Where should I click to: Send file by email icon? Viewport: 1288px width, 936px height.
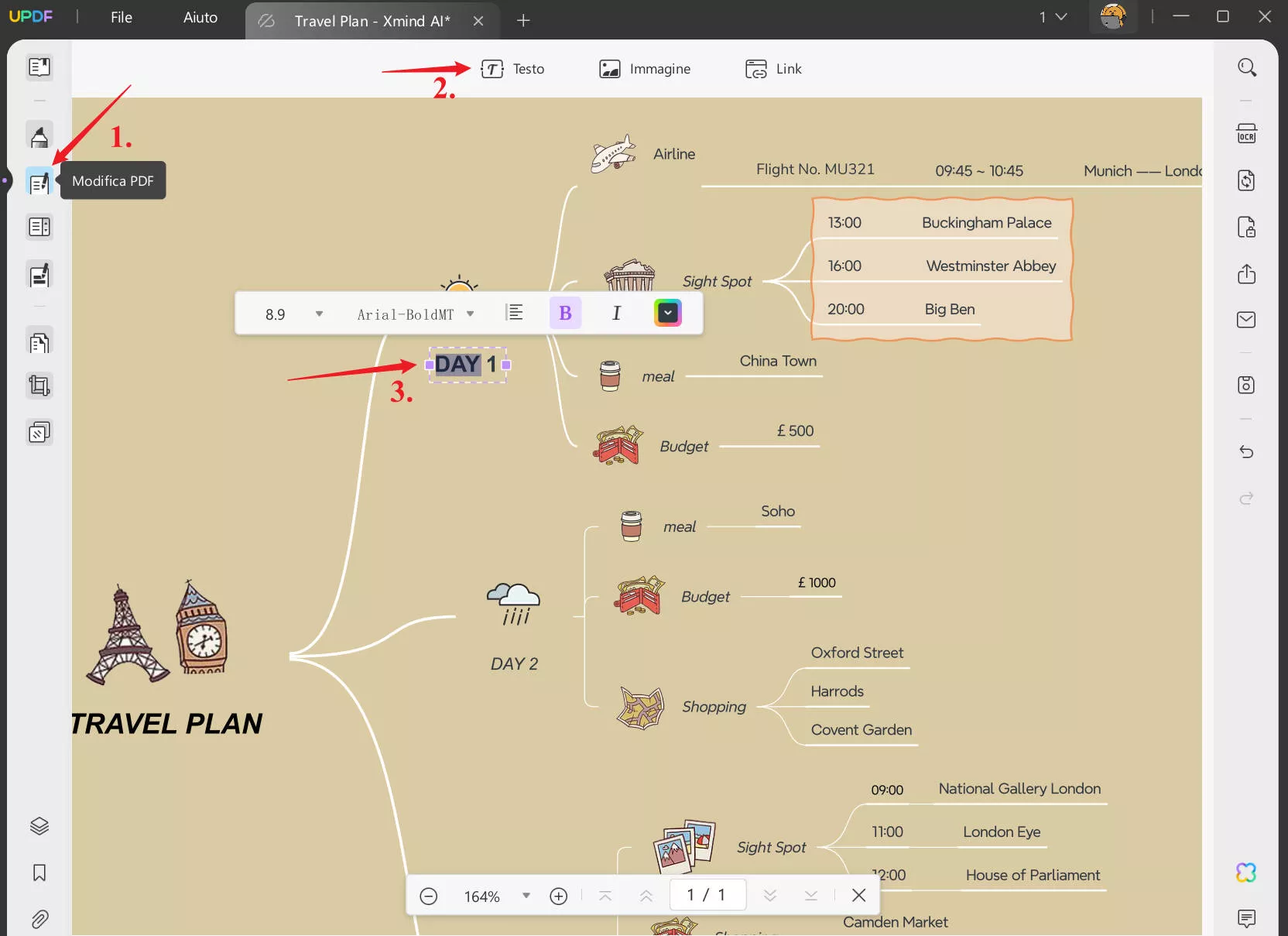pyautogui.click(x=1246, y=320)
